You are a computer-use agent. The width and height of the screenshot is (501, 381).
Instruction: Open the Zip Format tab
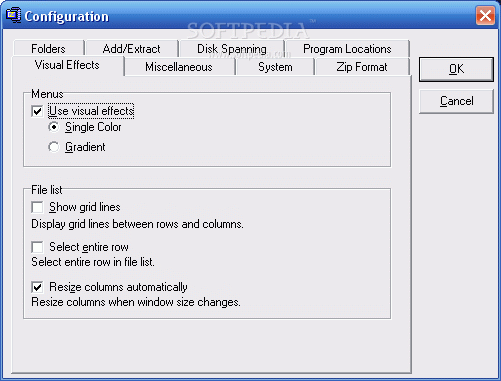[362, 67]
